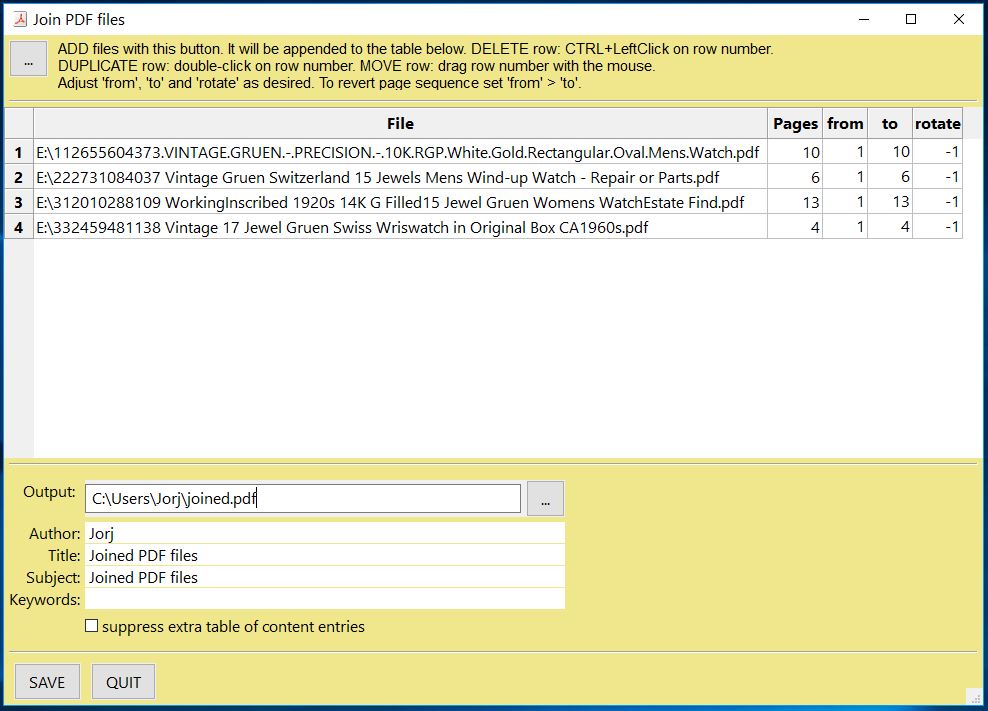
Task: Maximize the Join PDF files window
Action: [x=911, y=19]
